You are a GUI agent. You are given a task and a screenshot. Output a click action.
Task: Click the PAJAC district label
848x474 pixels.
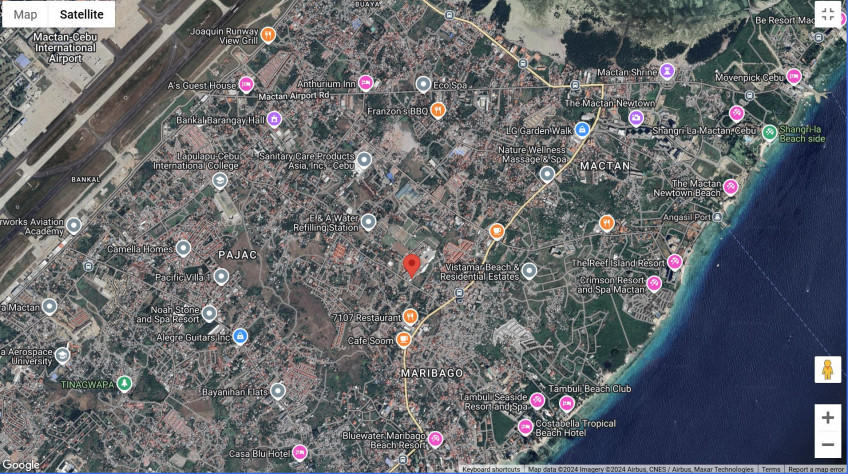pos(237,255)
